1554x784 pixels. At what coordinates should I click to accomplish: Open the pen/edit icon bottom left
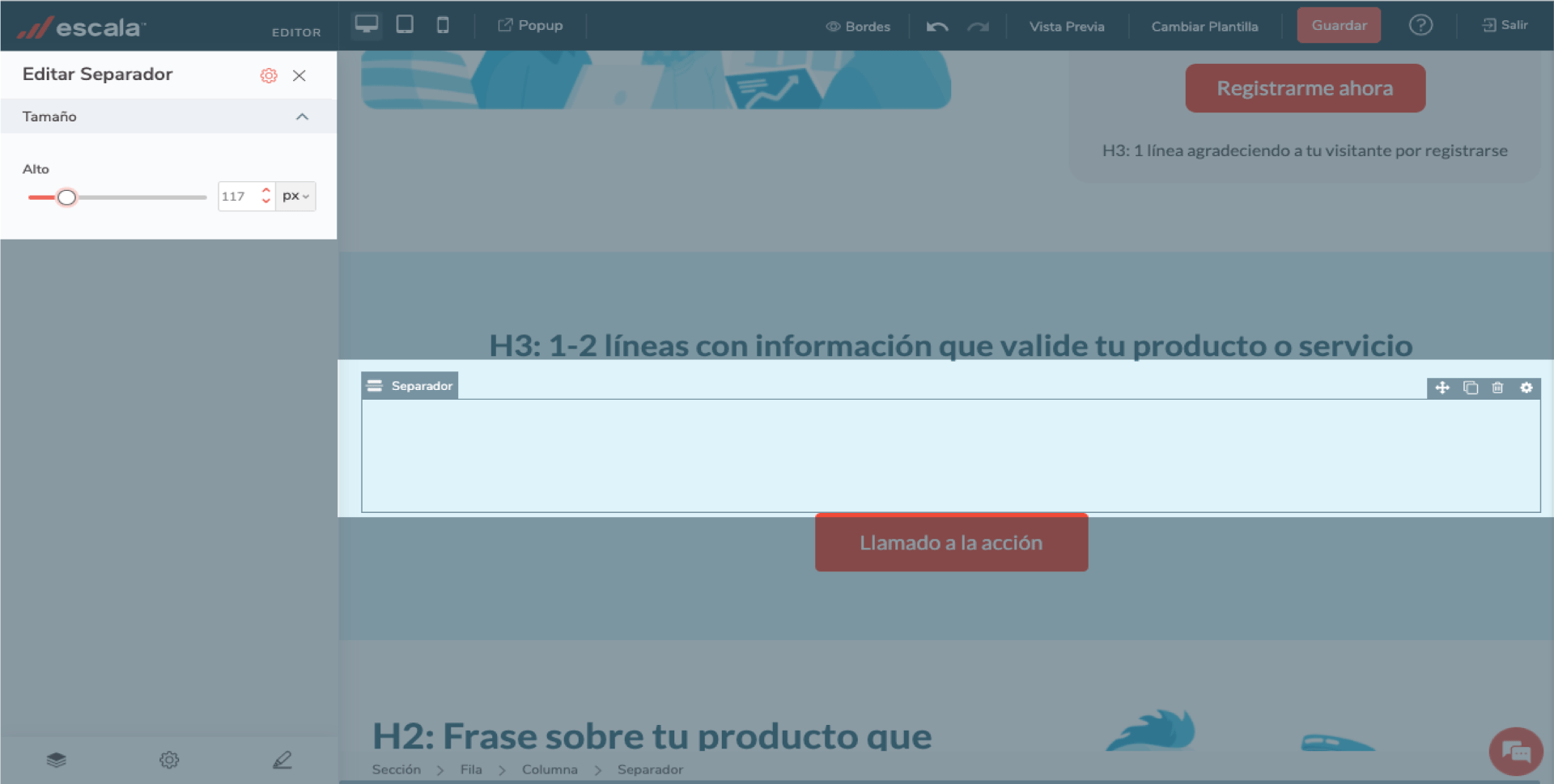click(282, 759)
